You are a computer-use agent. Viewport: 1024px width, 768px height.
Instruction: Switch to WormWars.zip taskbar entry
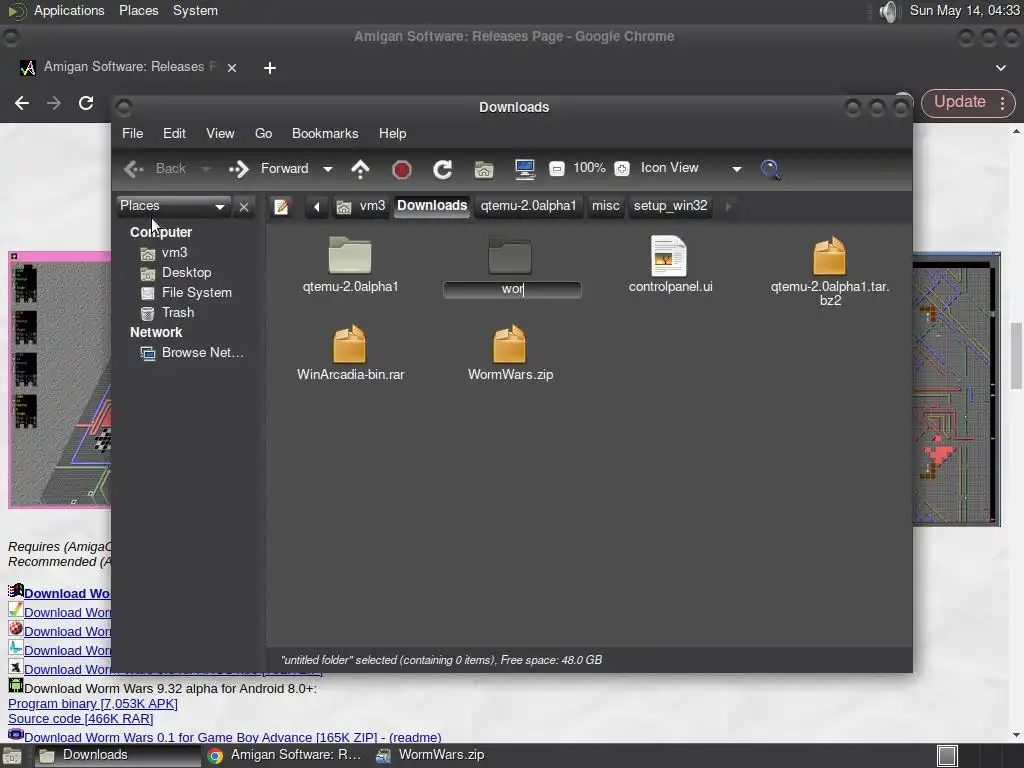[x=431, y=755]
